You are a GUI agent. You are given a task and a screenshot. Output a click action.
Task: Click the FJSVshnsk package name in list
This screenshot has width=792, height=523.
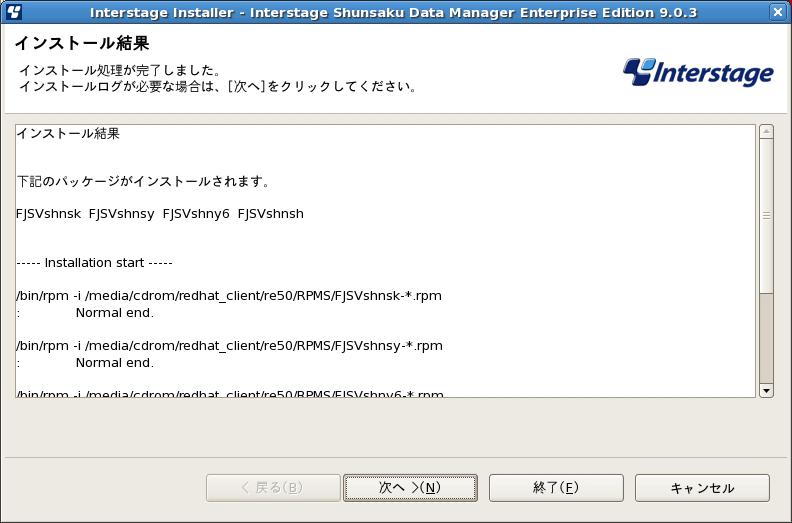(x=48, y=214)
